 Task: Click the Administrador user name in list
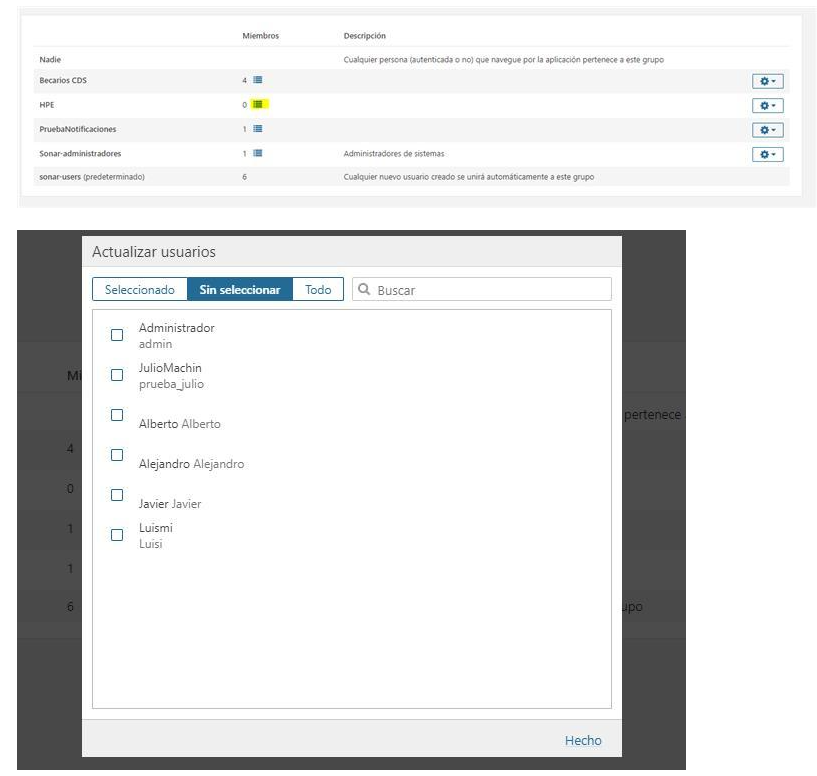[177, 328]
